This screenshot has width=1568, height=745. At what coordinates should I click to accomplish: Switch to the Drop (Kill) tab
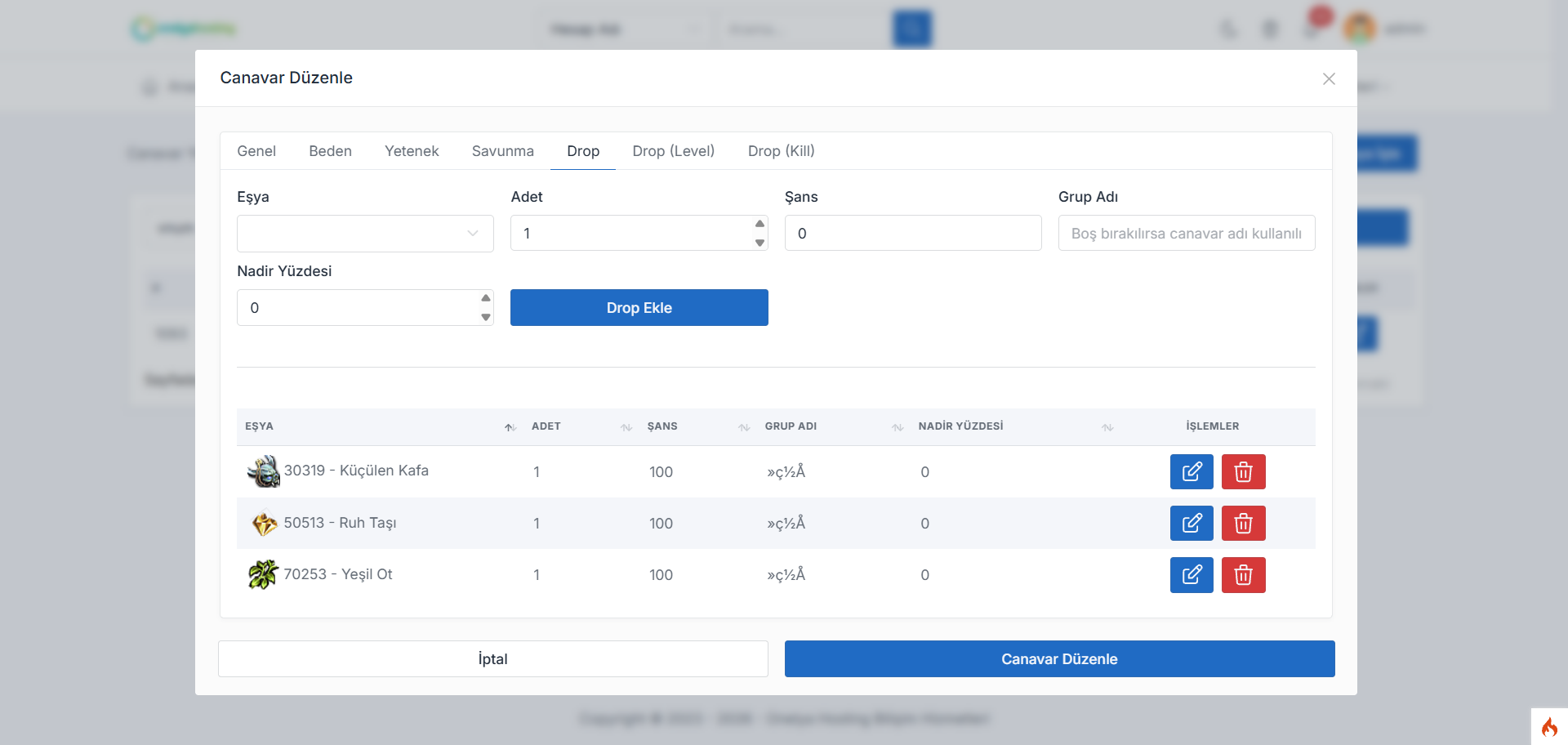tap(782, 151)
